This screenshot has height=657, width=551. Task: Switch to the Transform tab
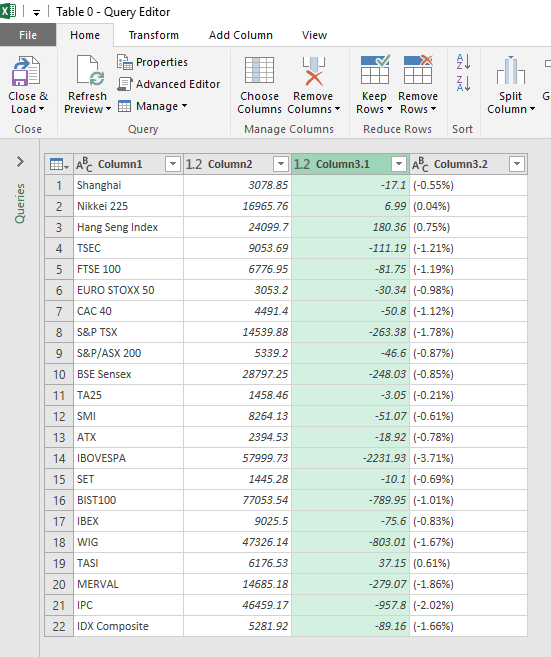coord(154,35)
